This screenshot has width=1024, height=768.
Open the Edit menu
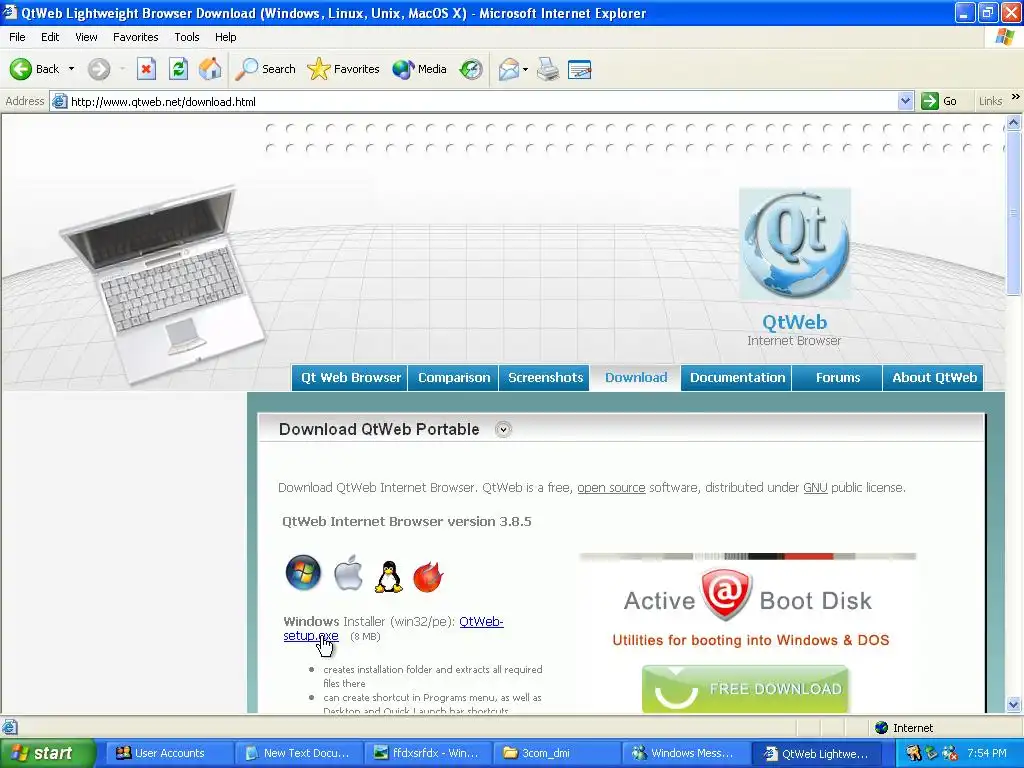pos(50,37)
